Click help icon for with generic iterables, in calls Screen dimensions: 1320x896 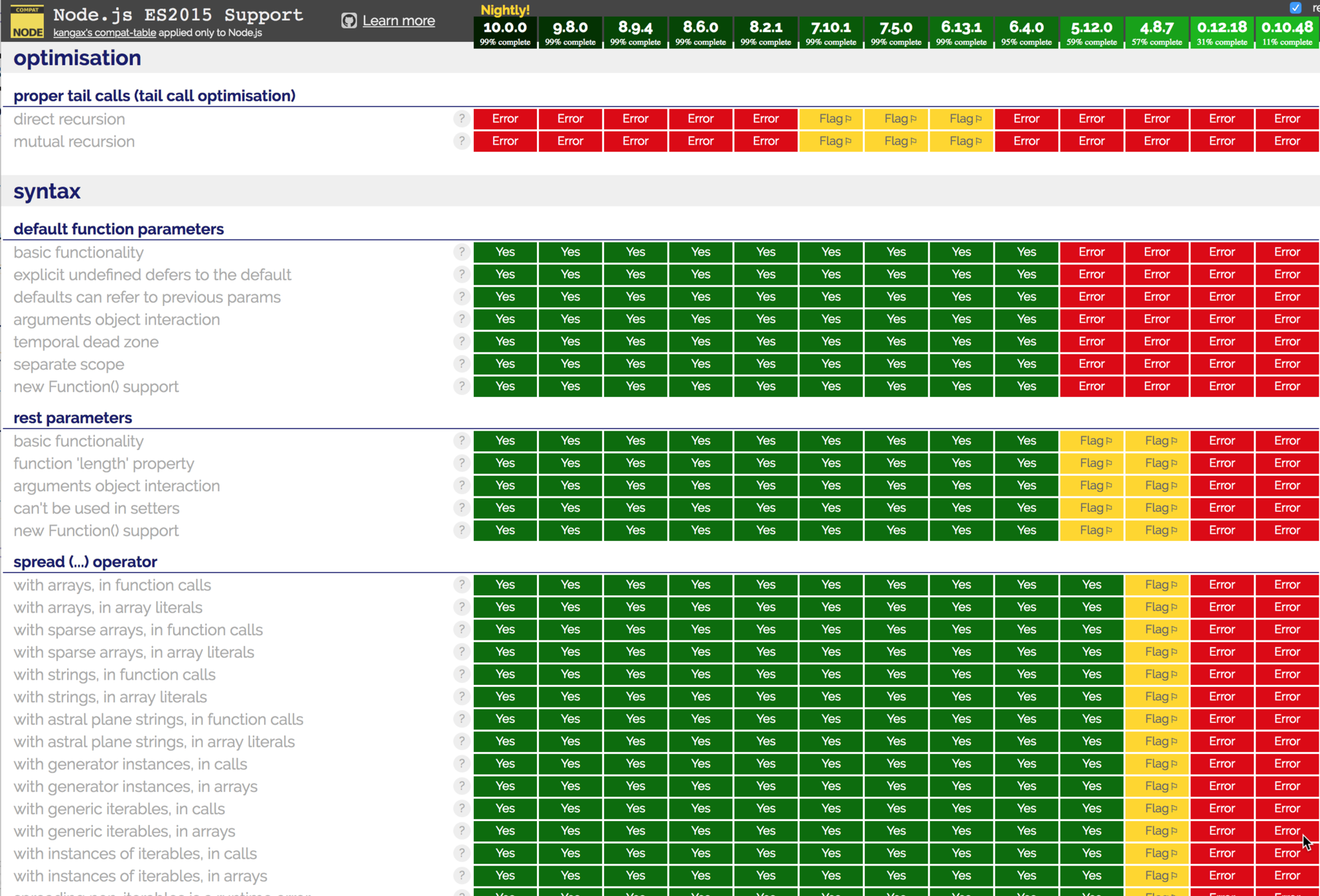pyautogui.click(x=461, y=808)
